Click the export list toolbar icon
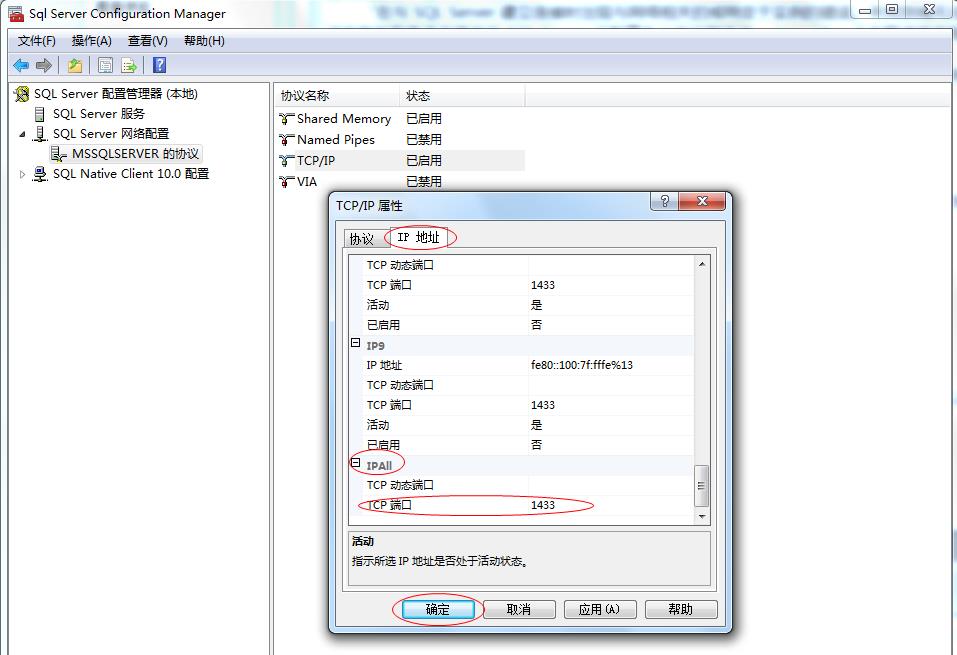 [x=129, y=65]
